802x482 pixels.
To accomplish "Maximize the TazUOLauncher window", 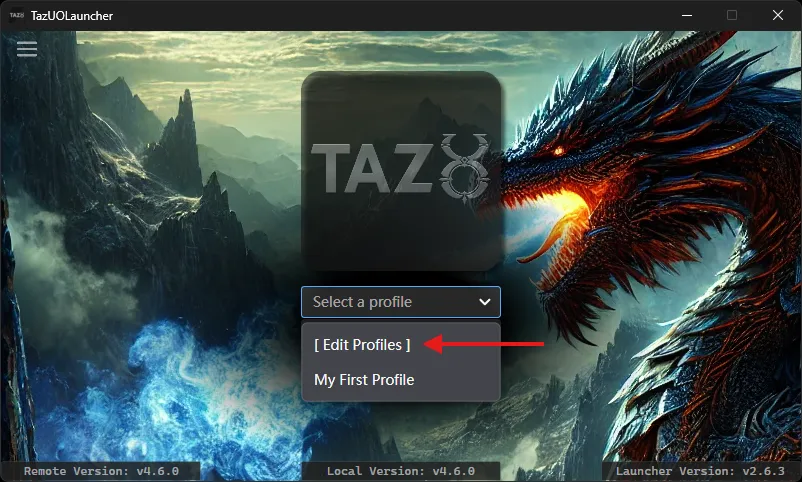I will 732,15.
